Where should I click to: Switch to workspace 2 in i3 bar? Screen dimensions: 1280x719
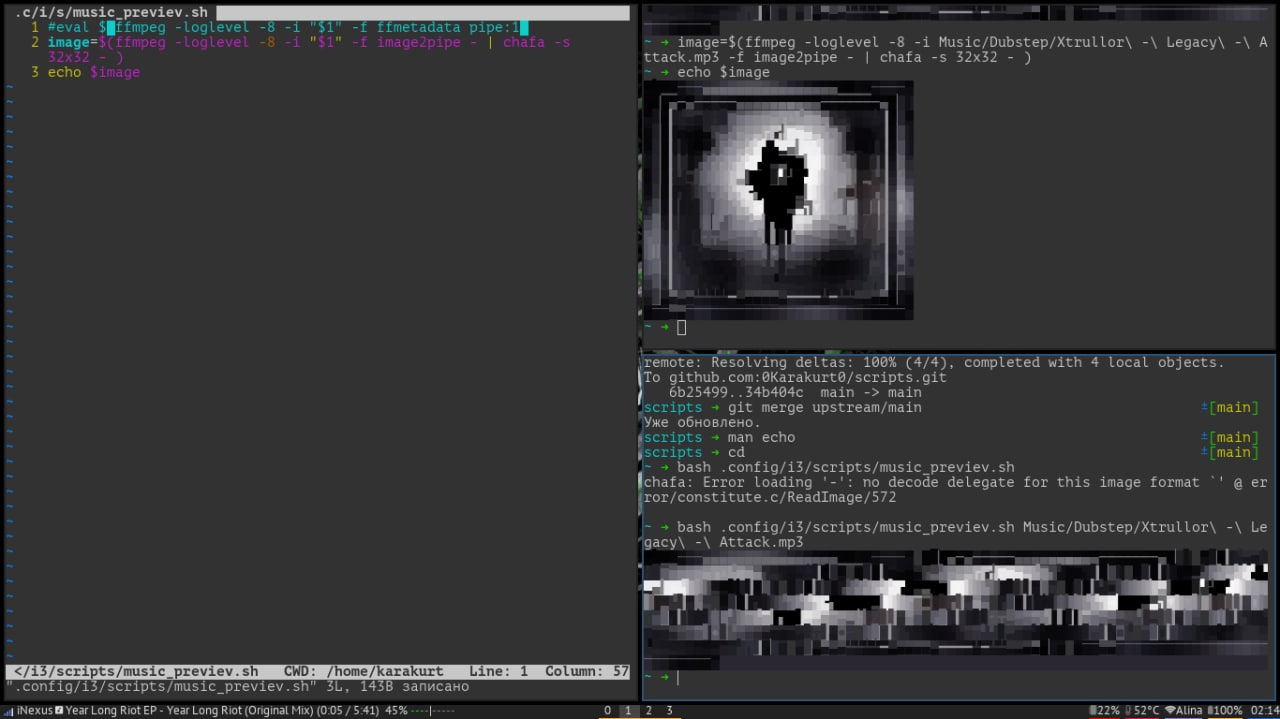(648, 711)
